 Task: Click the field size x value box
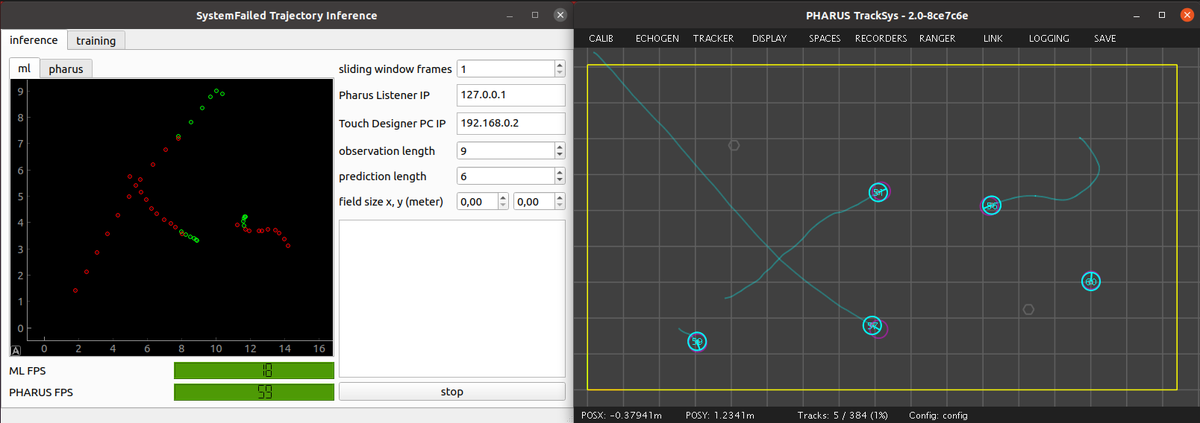point(476,203)
